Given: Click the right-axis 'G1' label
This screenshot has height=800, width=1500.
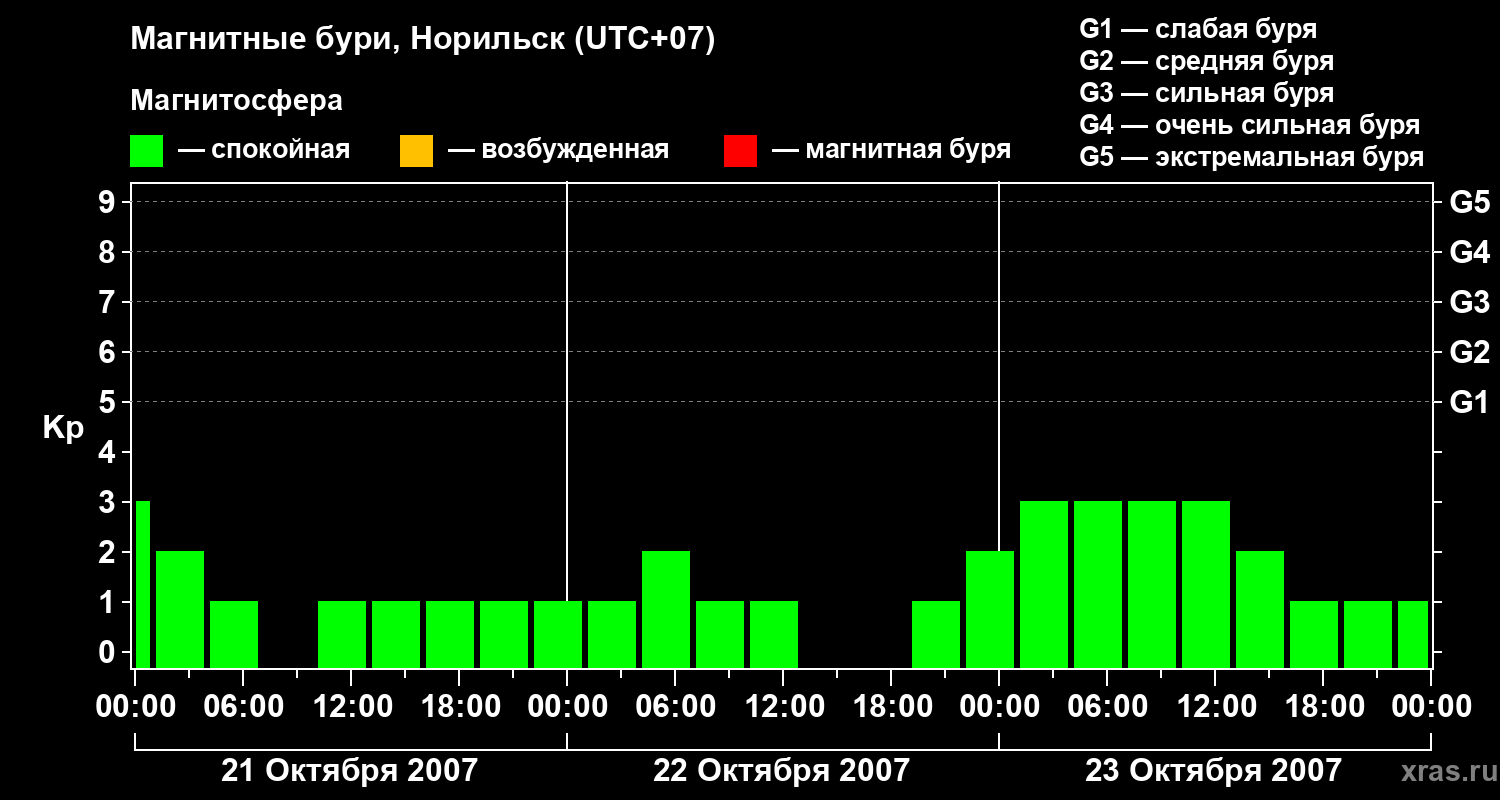Looking at the screenshot, I should [1470, 403].
